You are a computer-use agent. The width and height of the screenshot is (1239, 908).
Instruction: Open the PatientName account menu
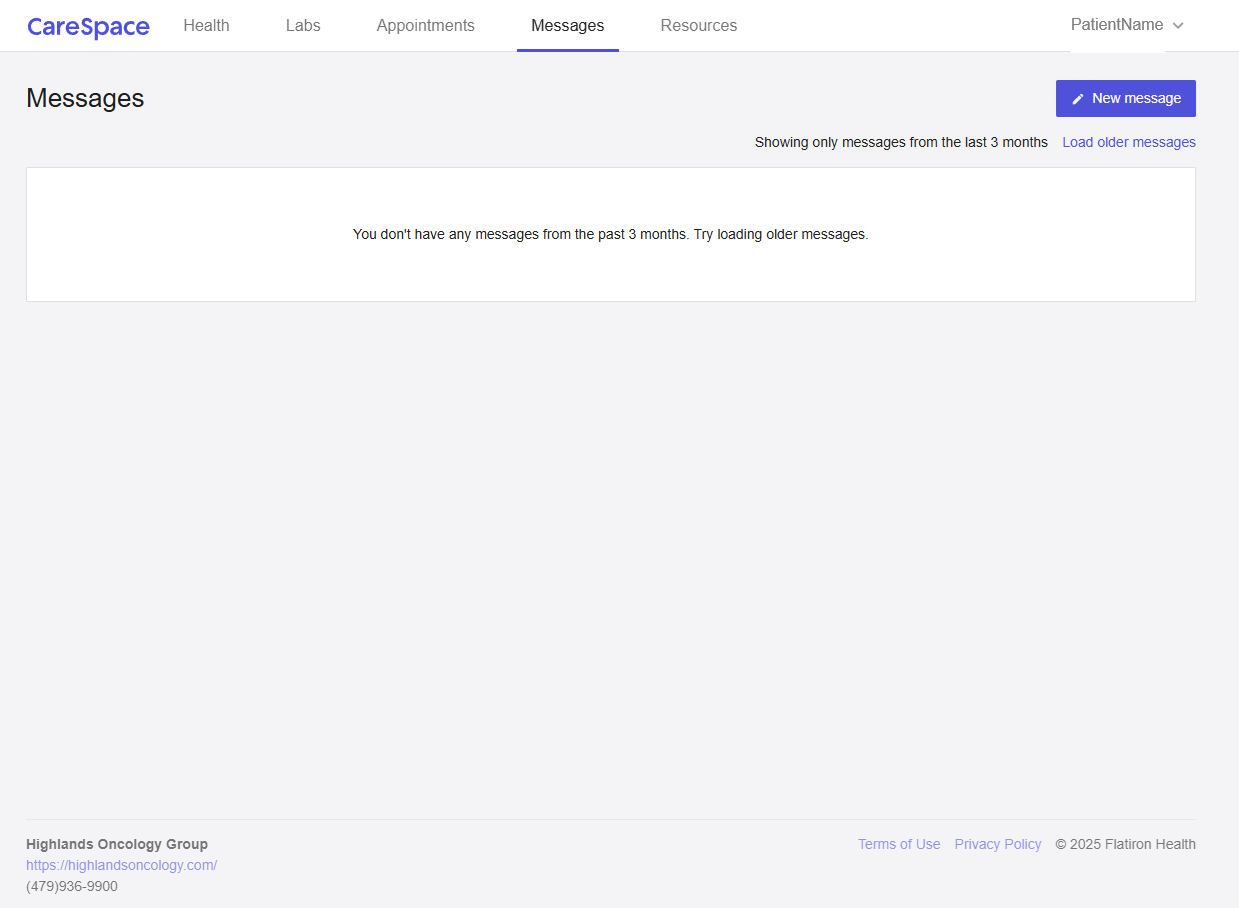click(1116, 25)
